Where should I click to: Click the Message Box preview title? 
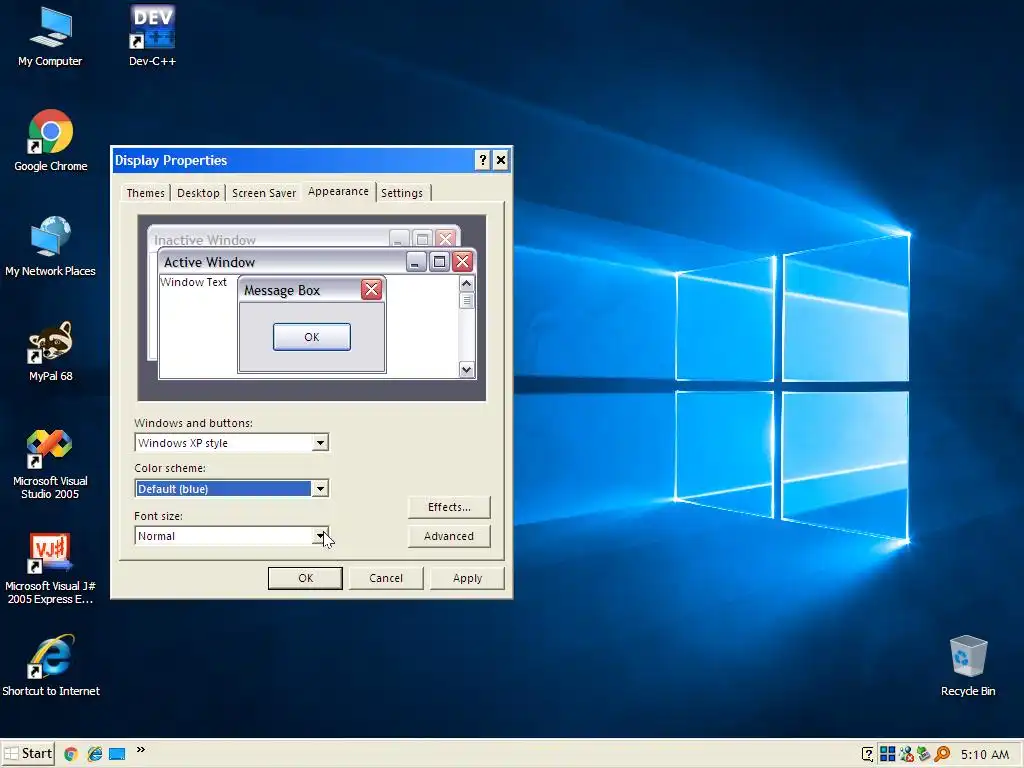click(x=282, y=290)
